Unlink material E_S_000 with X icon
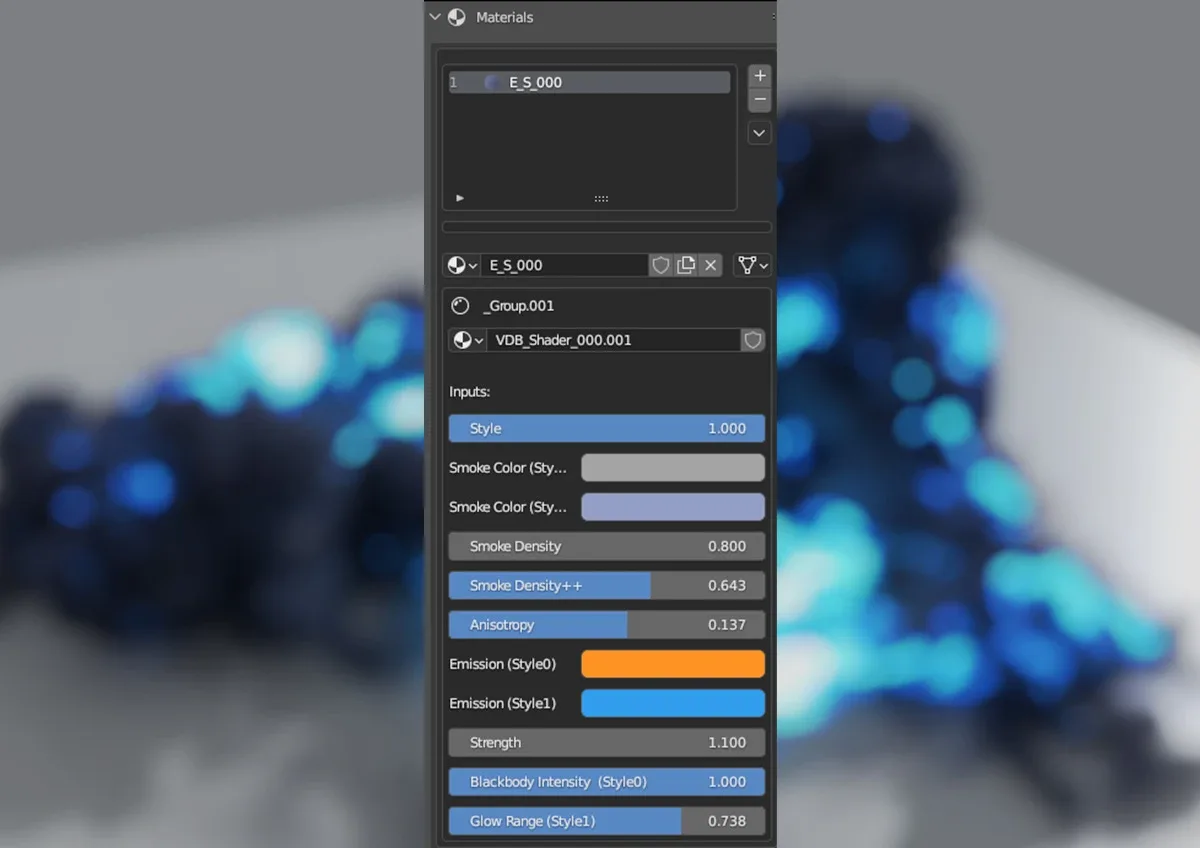Screen dimensions: 1200x848 point(711,265)
